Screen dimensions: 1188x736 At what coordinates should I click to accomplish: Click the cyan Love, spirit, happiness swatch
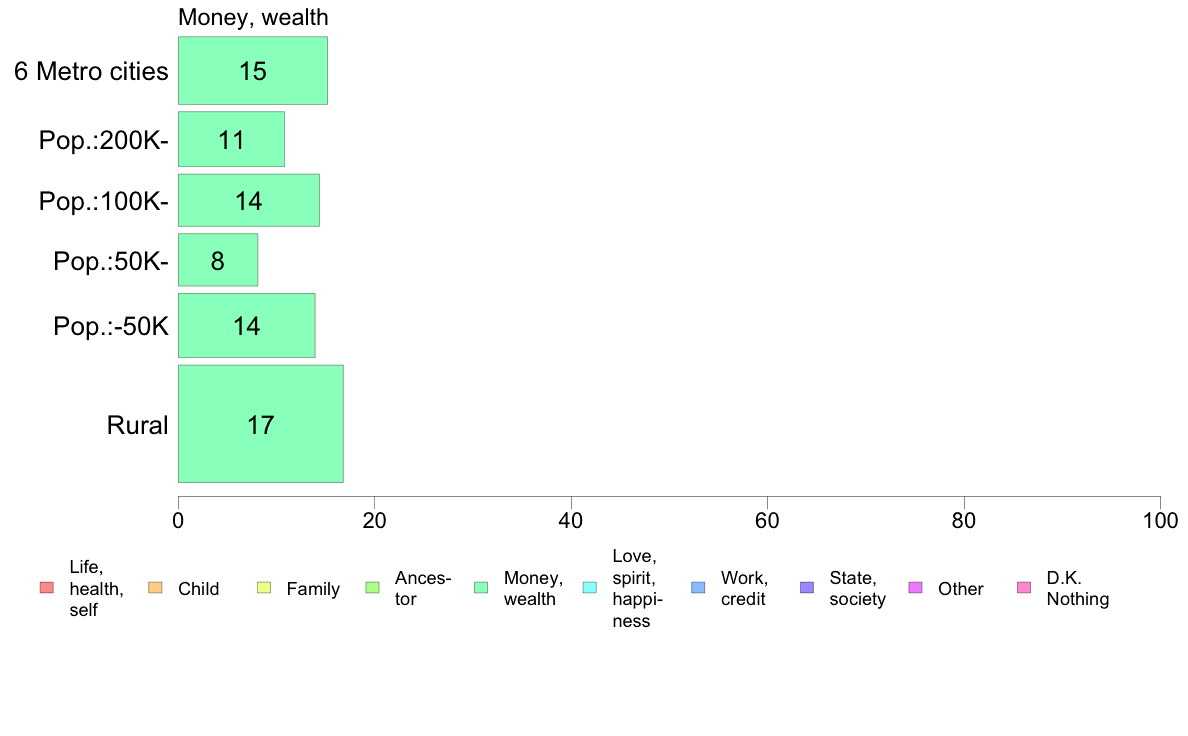[589, 587]
